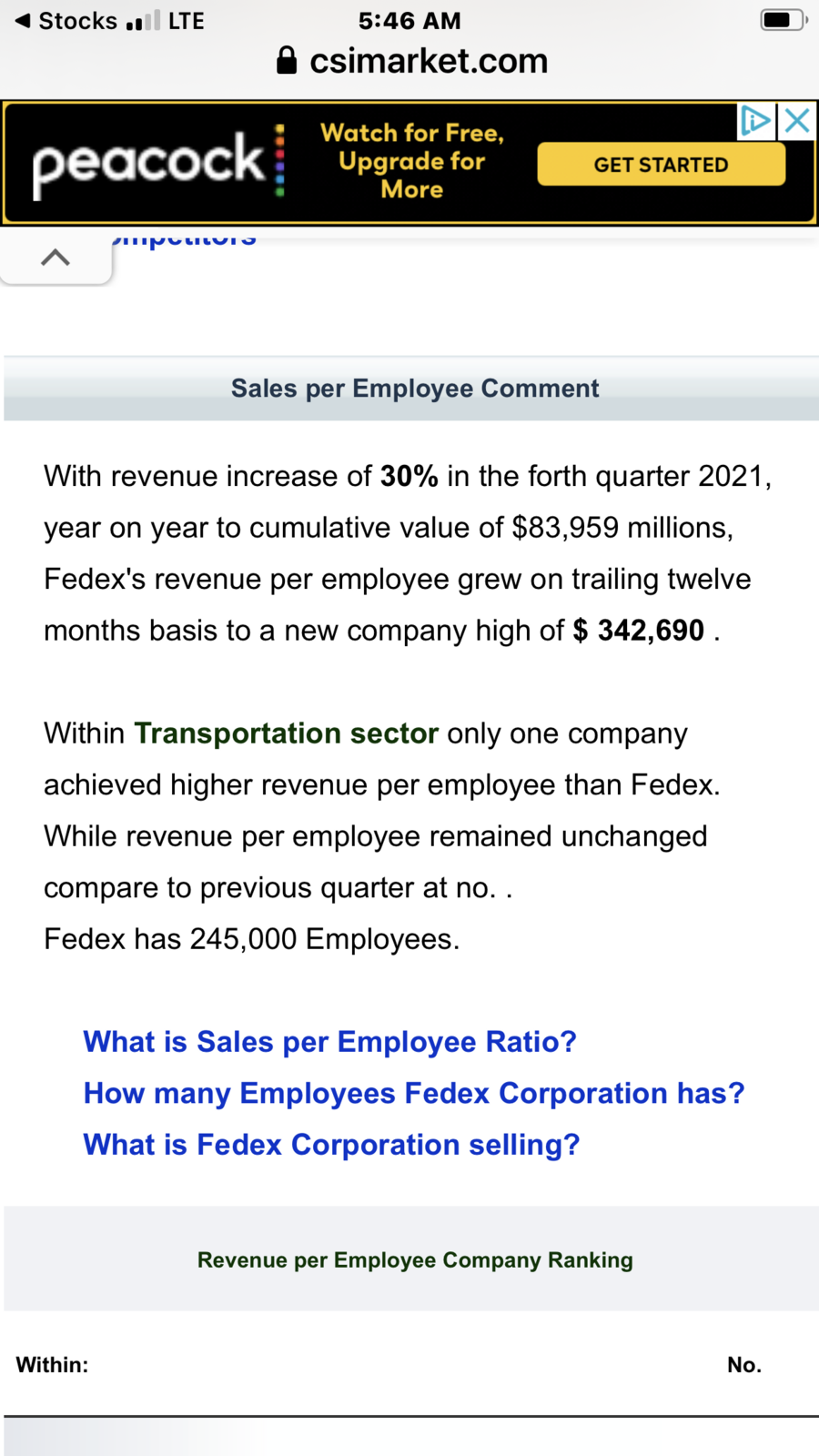The image size is (819, 1456).
Task: Tap the cellular signal bars icon
Action: click(143, 20)
